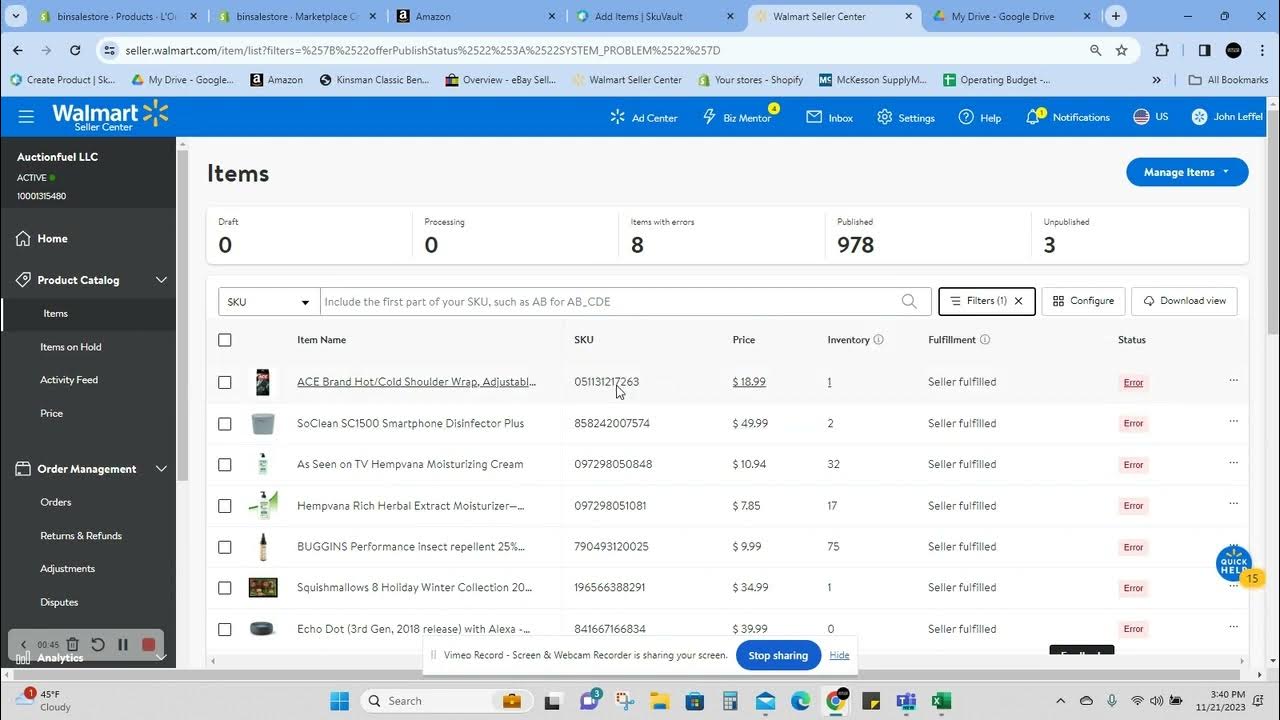The image size is (1280, 720).
Task: Check the Squishmallows Holiday row
Action: (225, 588)
